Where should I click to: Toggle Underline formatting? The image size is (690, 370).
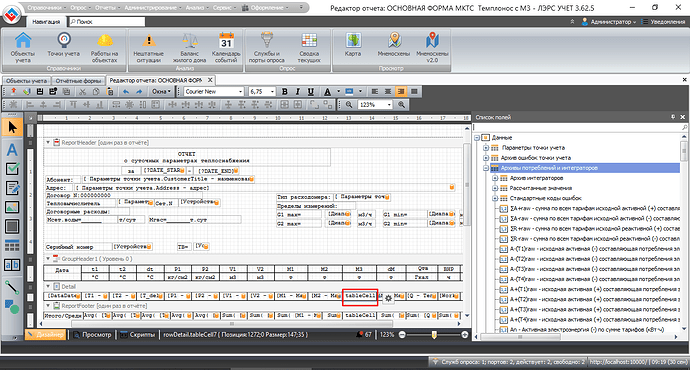click(311, 92)
